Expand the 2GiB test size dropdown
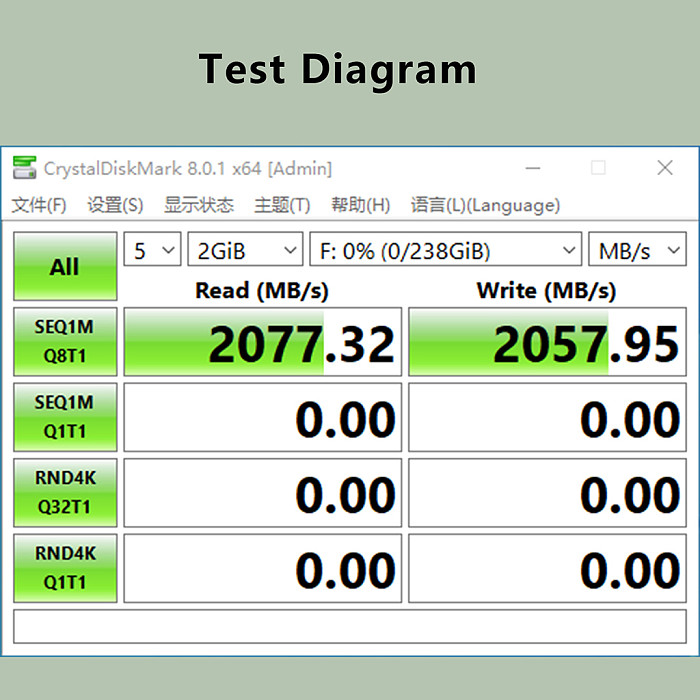The height and width of the screenshot is (700, 700). click(245, 249)
